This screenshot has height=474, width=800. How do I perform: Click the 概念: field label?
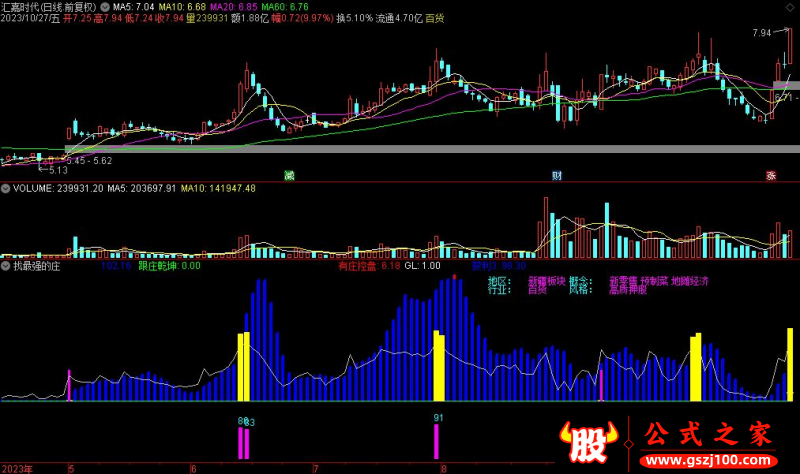tap(581, 281)
